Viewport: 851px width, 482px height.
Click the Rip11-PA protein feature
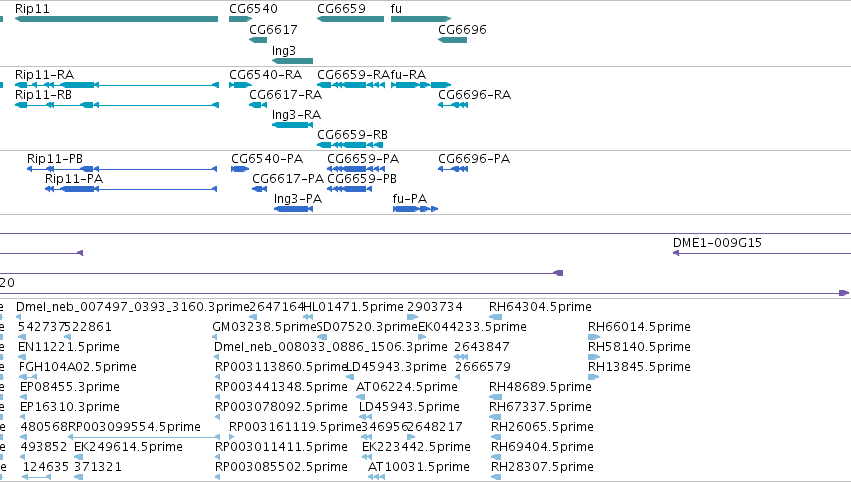pos(131,189)
